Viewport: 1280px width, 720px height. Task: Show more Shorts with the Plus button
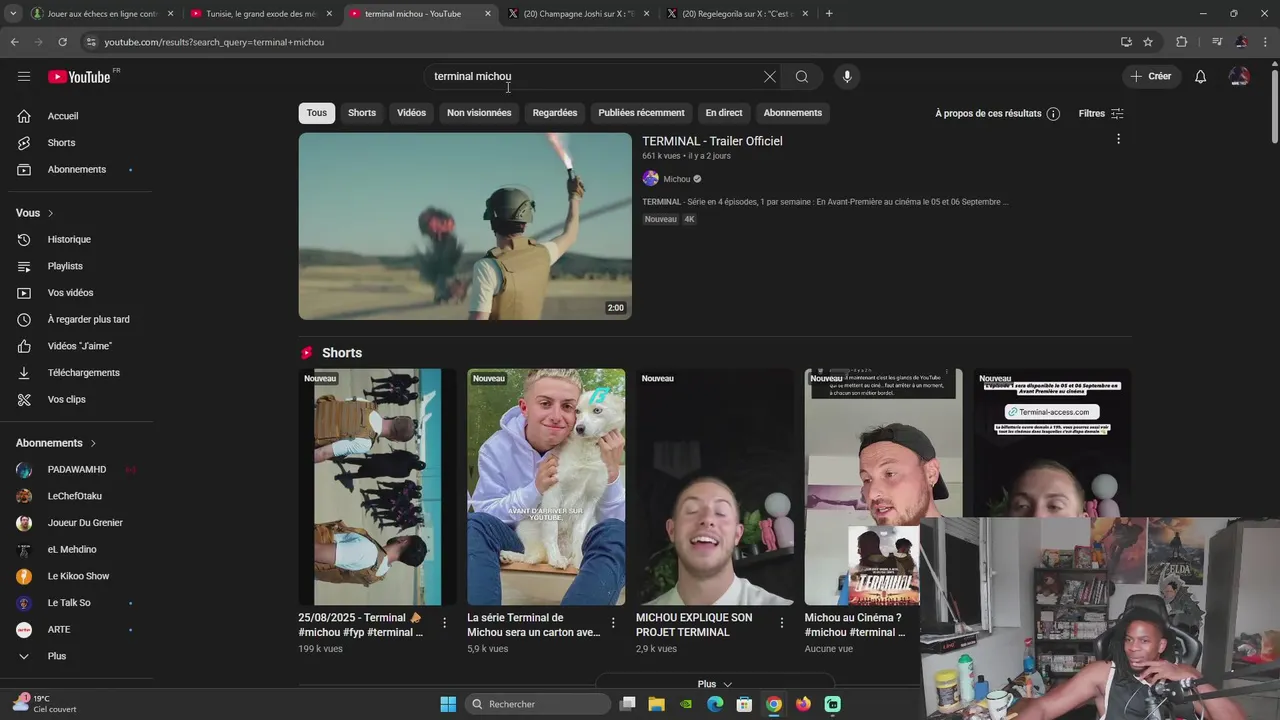[x=715, y=684]
